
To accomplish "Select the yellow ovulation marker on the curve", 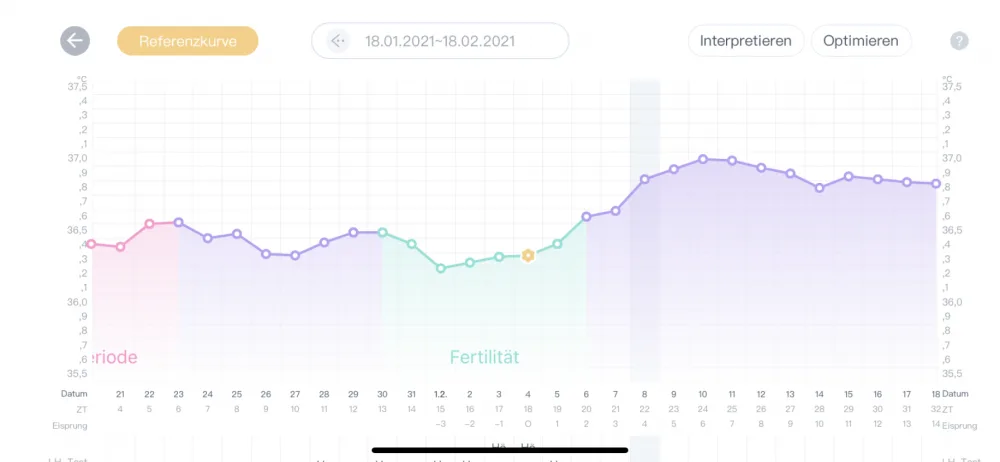I will 527,256.
